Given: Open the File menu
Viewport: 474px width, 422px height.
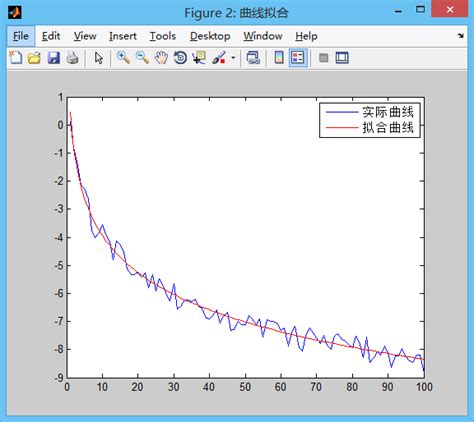Looking at the screenshot, I should [21, 36].
